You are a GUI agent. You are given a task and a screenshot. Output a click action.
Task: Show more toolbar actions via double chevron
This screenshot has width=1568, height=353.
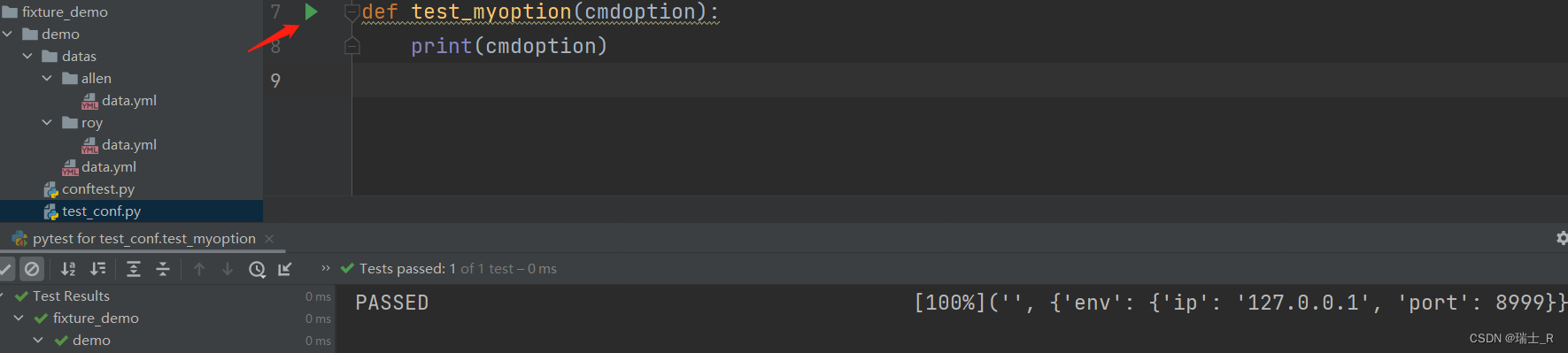tap(325, 268)
